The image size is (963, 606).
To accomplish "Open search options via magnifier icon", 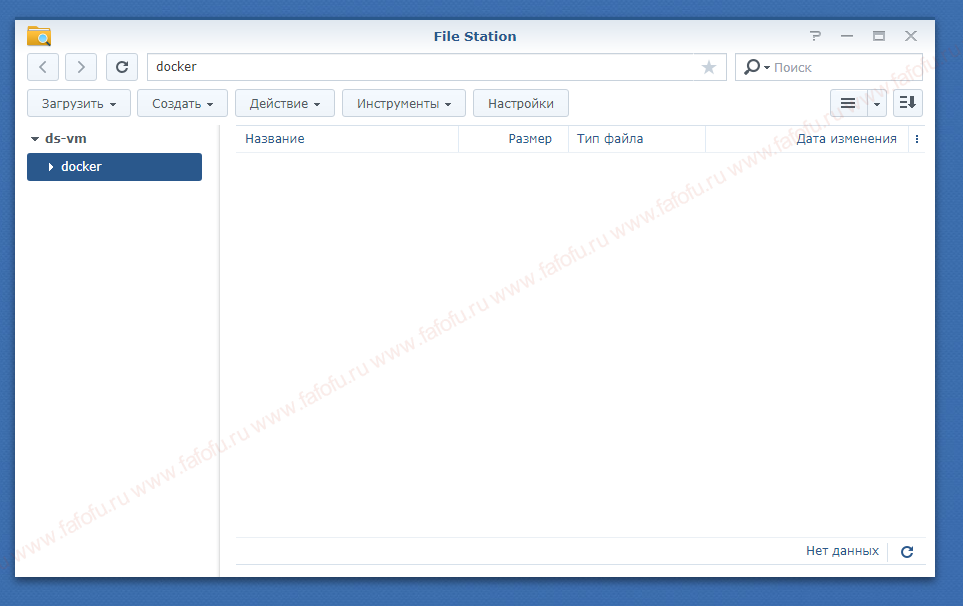I will coord(756,67).
